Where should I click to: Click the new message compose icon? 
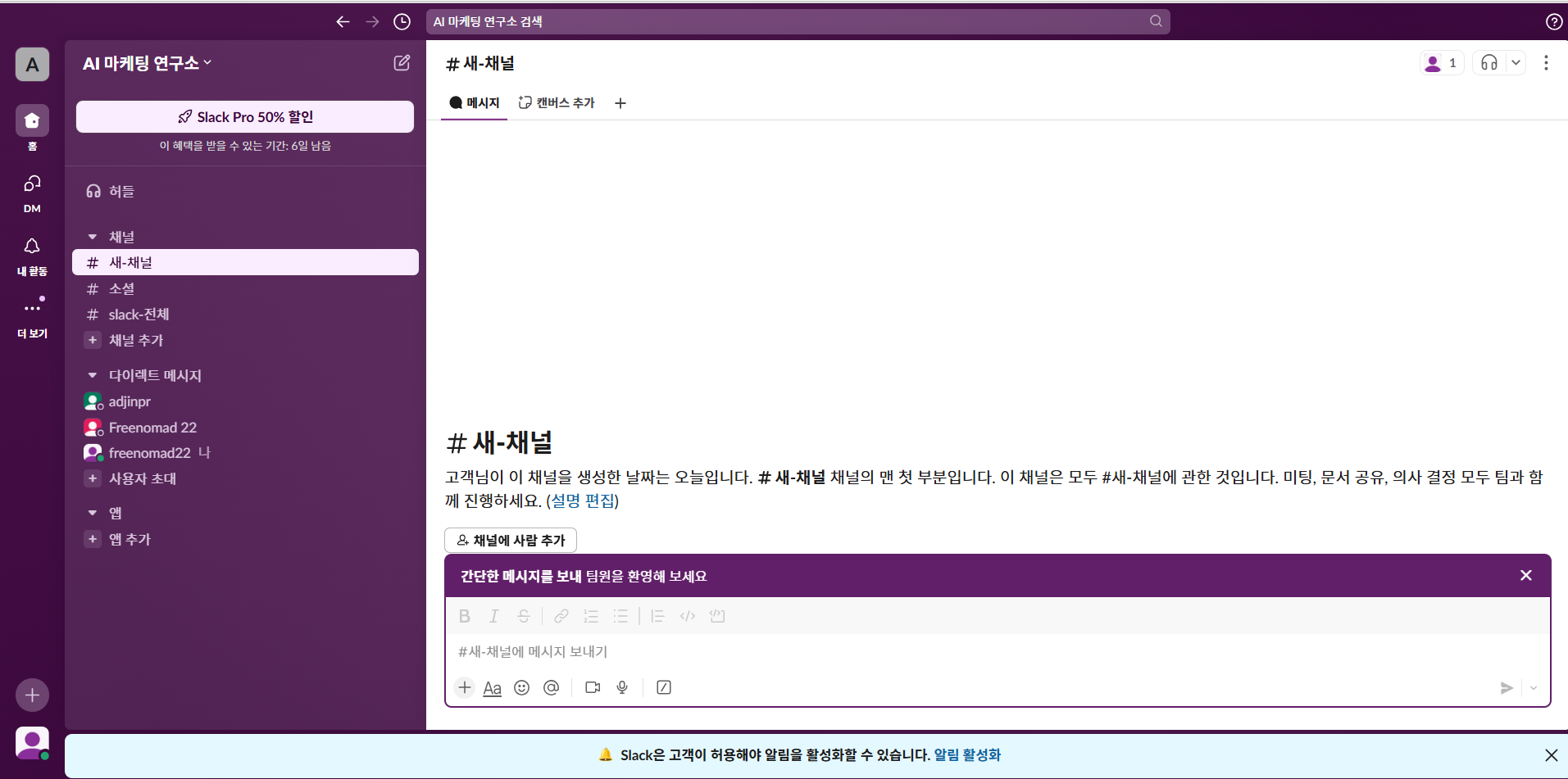tap(402, 63)
